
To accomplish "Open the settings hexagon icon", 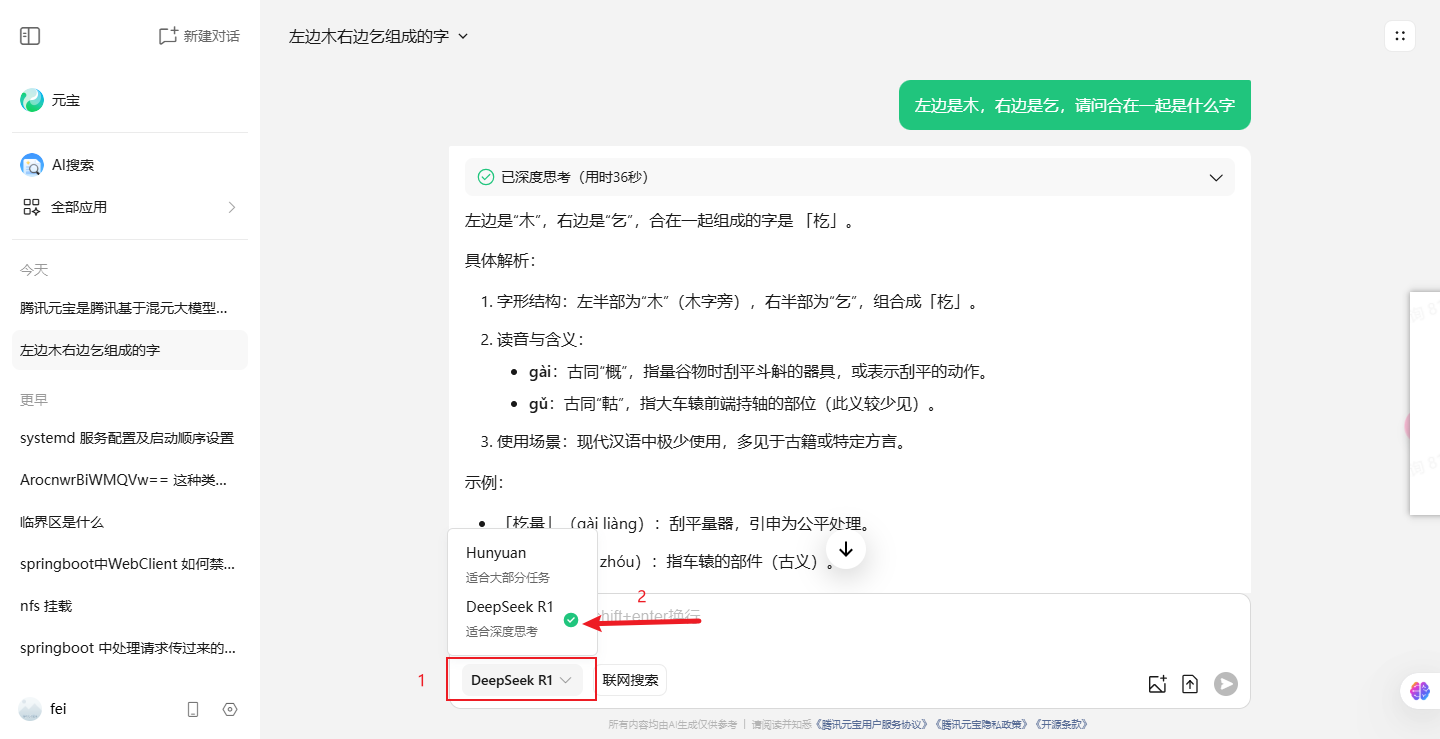I will pyautogui.click(x=230, y=709).
